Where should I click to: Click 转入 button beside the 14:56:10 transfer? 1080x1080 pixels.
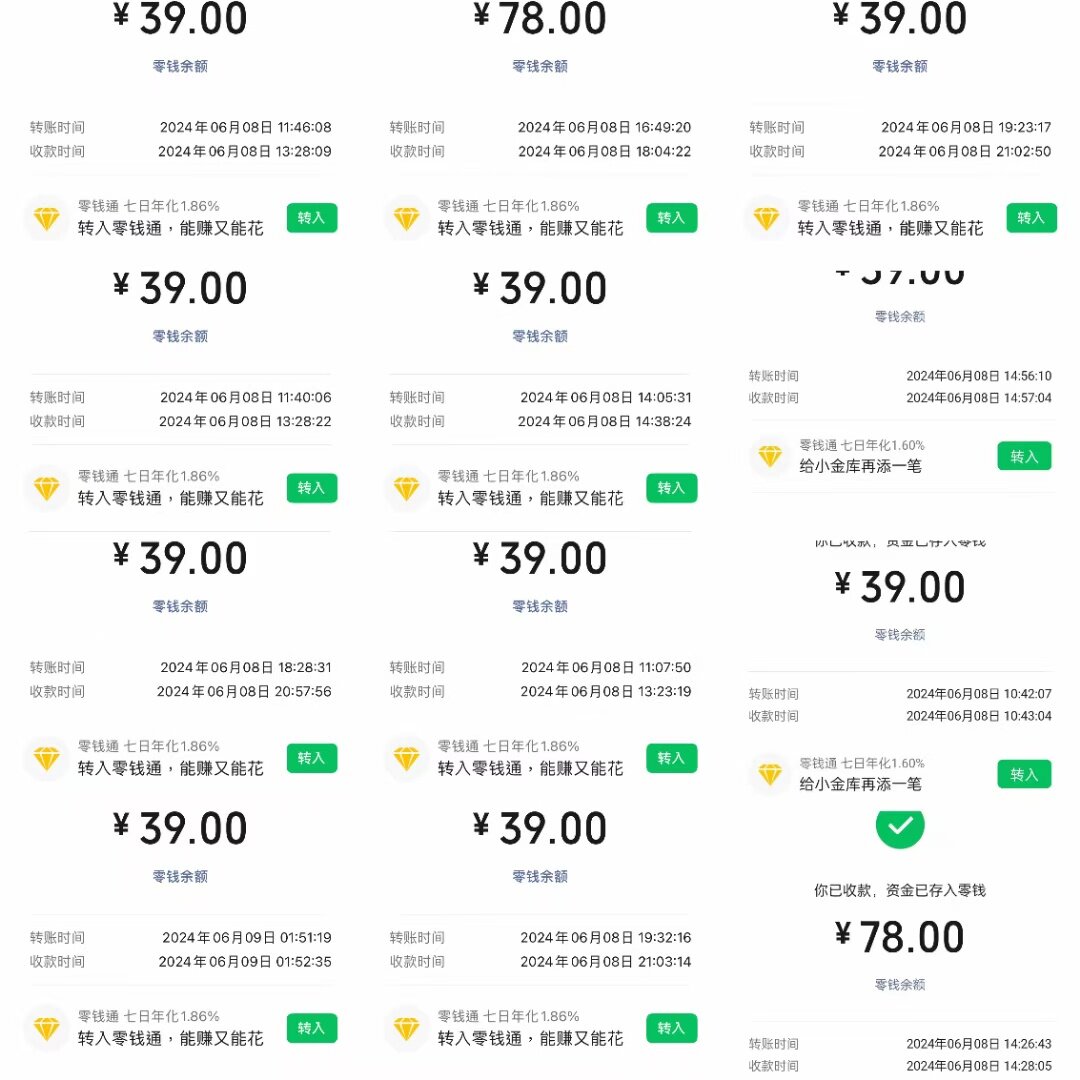point(1024,456)
